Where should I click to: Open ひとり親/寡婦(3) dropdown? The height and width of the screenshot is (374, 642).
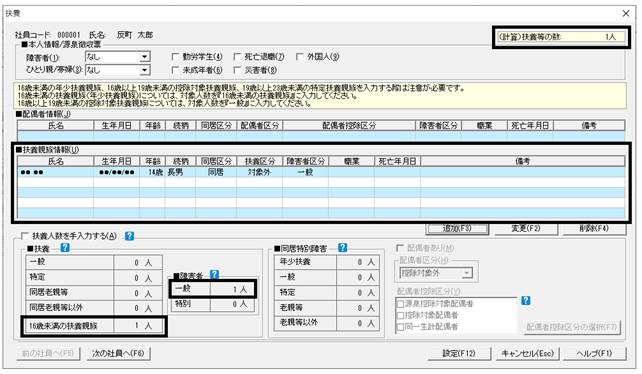[144, 70]
